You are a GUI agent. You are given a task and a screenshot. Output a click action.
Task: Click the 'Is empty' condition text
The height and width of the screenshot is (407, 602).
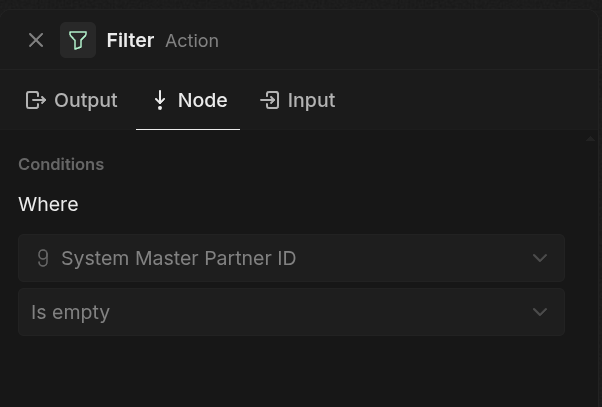click(x=70, y=312)
